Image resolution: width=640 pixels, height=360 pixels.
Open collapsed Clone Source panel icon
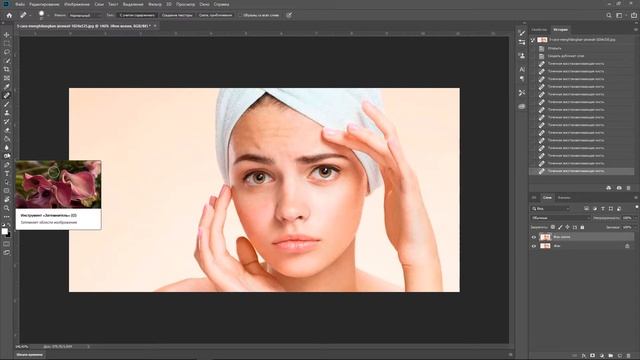[522, 56]
